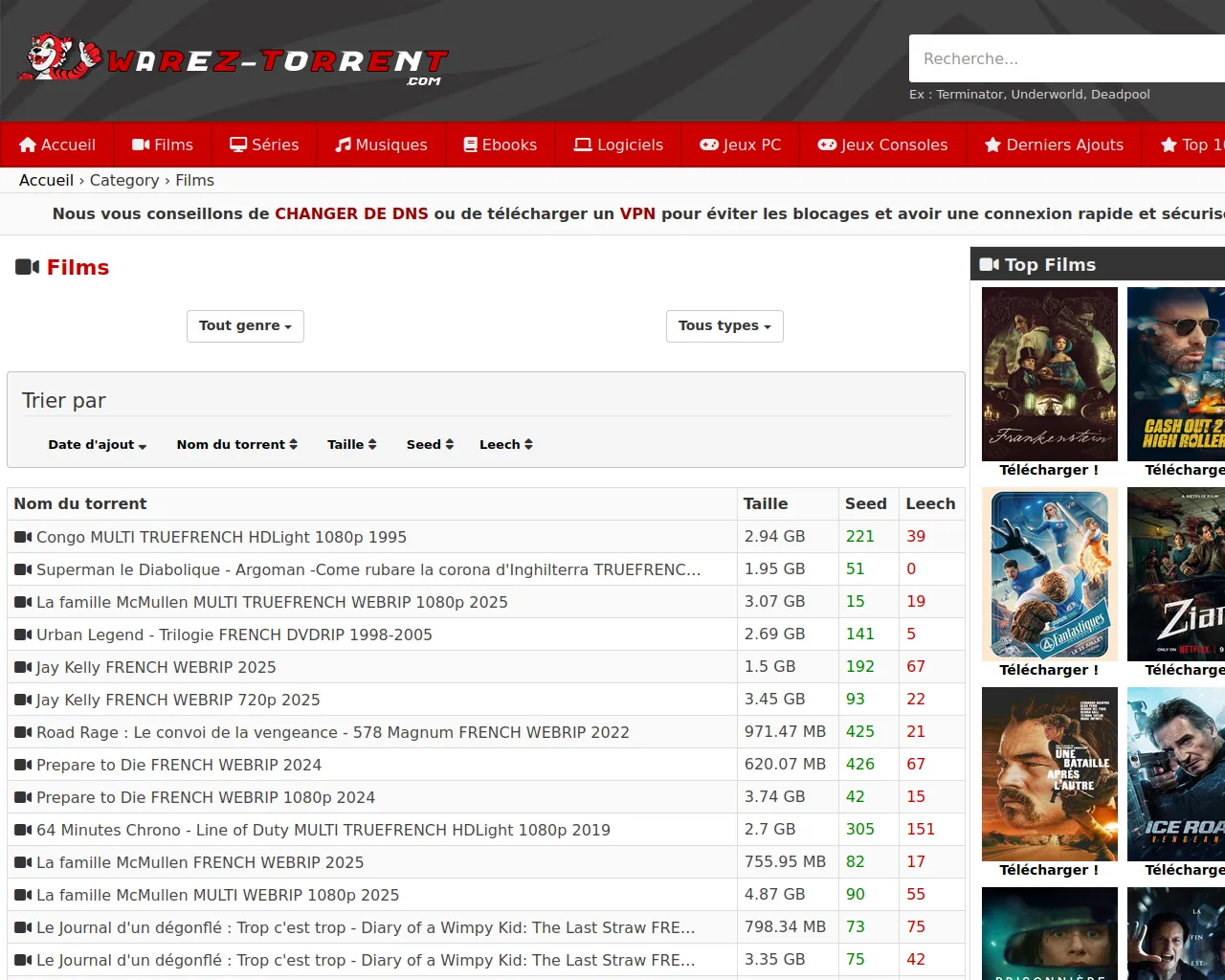Open the Jeux Consoles menu item

(882, 145)
